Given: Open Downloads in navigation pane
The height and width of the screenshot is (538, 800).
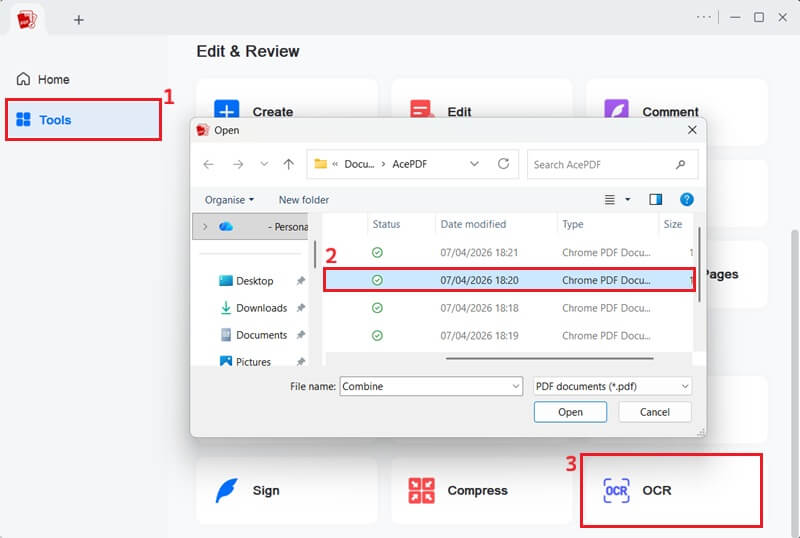Looking at the screenshot, I should click(254, 308).
